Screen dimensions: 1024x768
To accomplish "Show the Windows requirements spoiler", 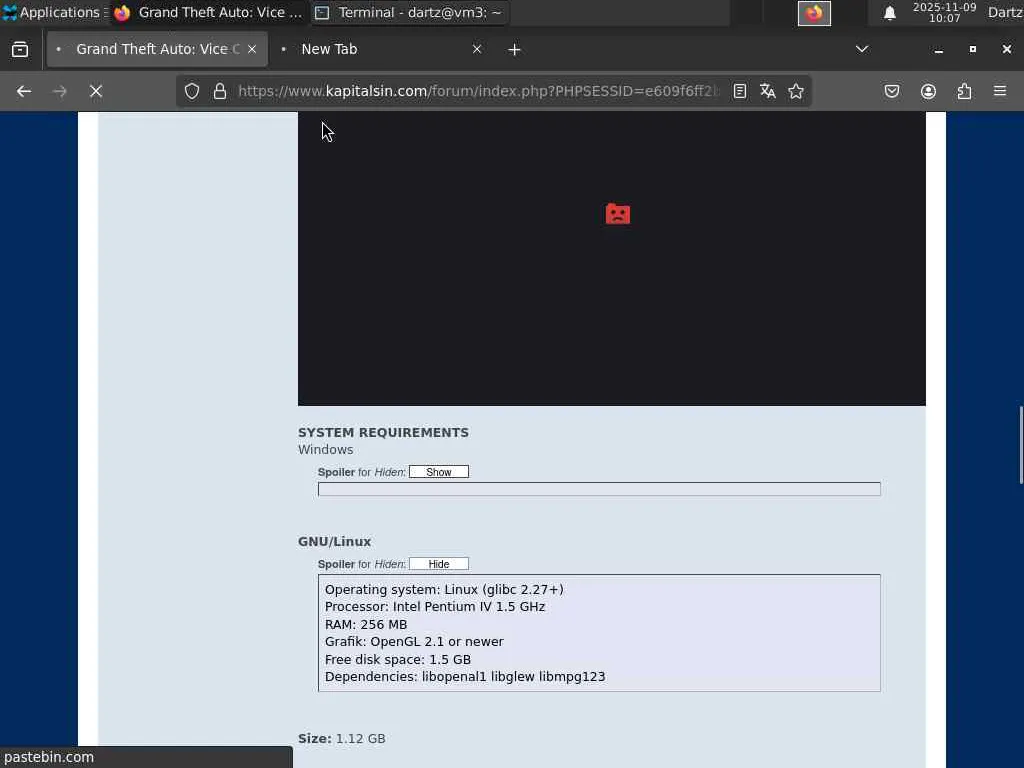I will pos(439,472).
